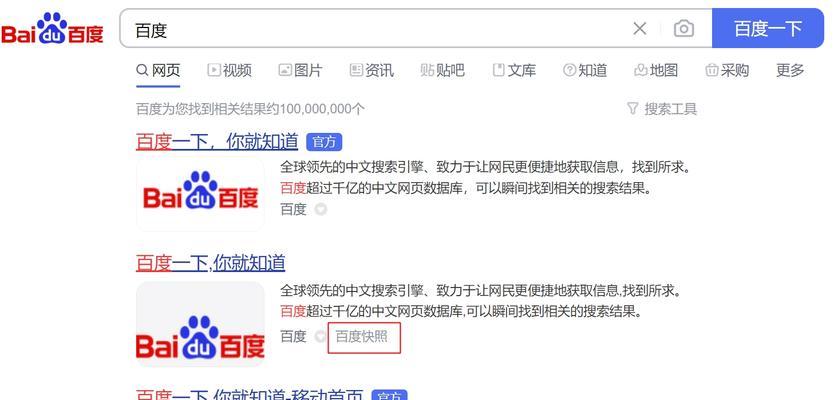The height and width of the screenshot is (400, 838).
Task: Click the verification icon beside second result's 百度
Action: tap(320, 336)
